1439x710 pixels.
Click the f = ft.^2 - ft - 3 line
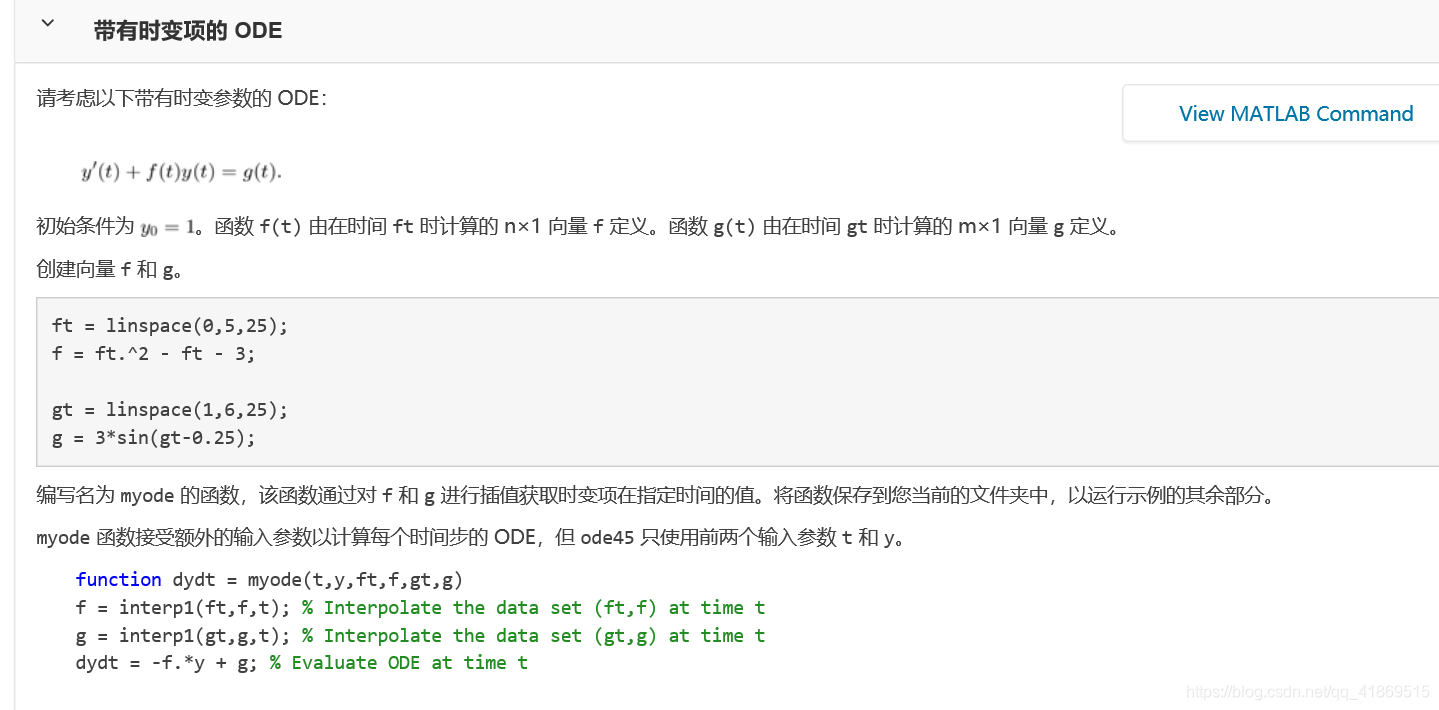[x=153, y=353]
